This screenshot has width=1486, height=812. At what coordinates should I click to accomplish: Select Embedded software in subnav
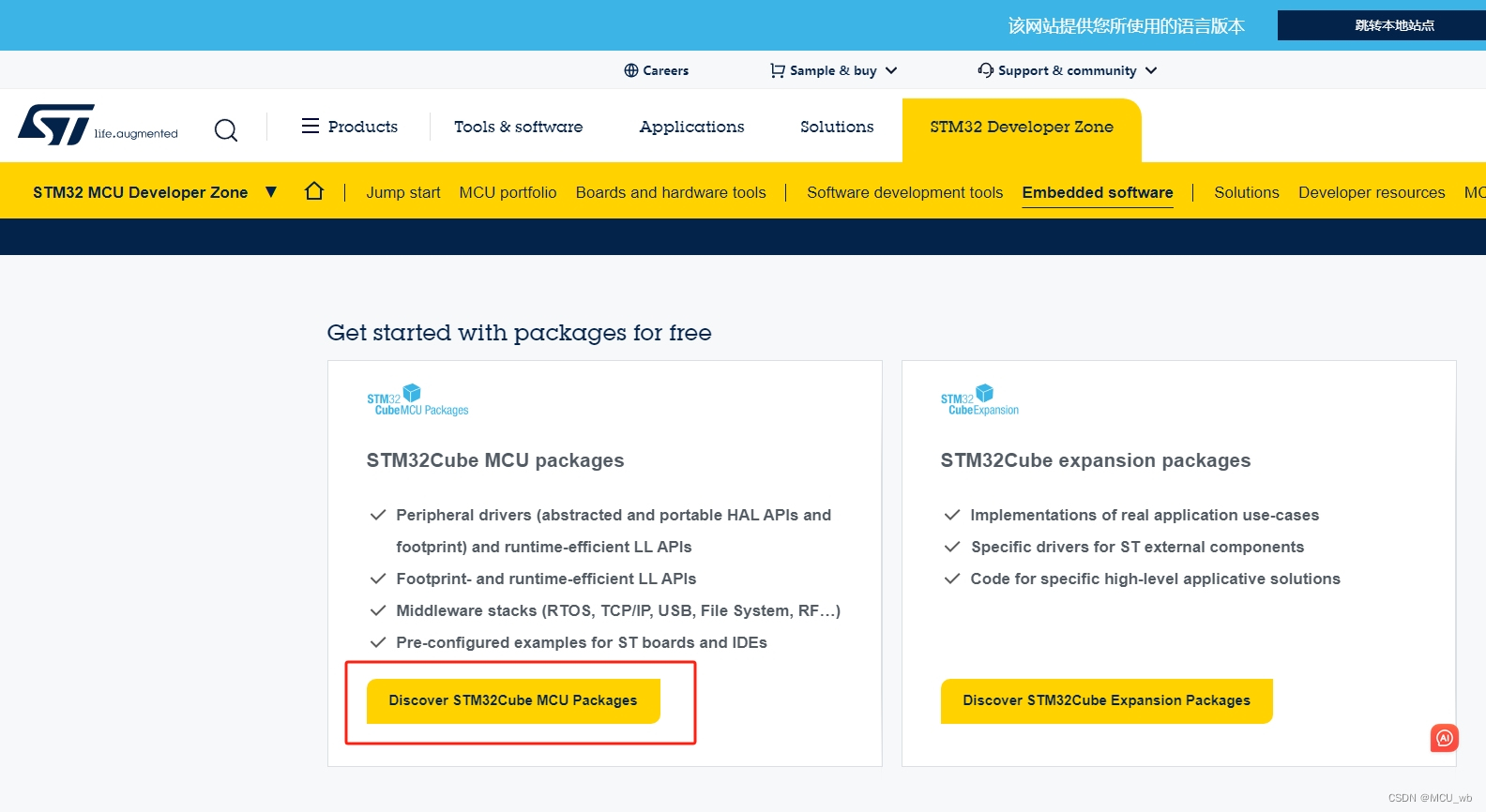coord(1098,192)
